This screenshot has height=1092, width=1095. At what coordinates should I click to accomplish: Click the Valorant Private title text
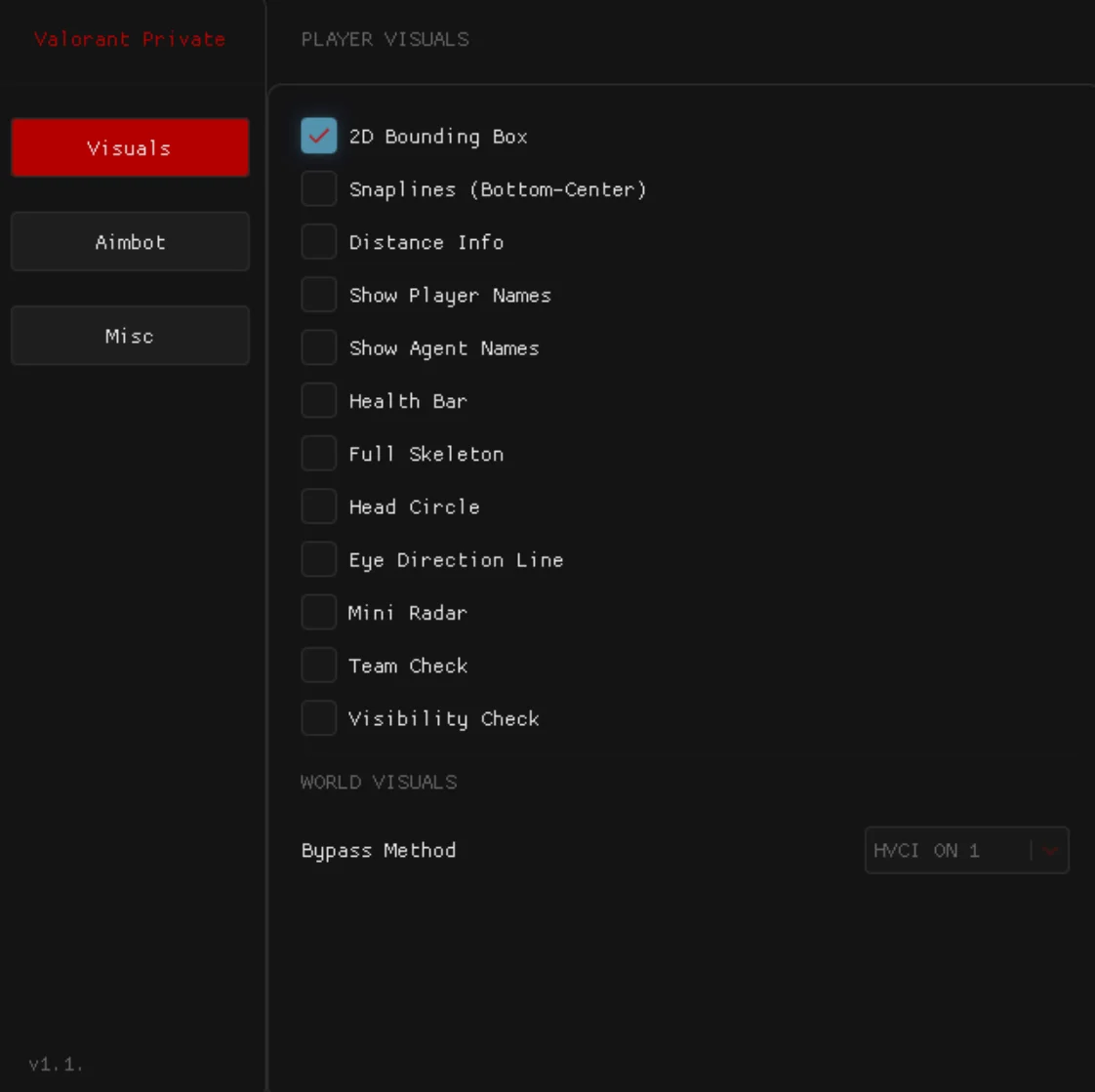click(130, 39)
